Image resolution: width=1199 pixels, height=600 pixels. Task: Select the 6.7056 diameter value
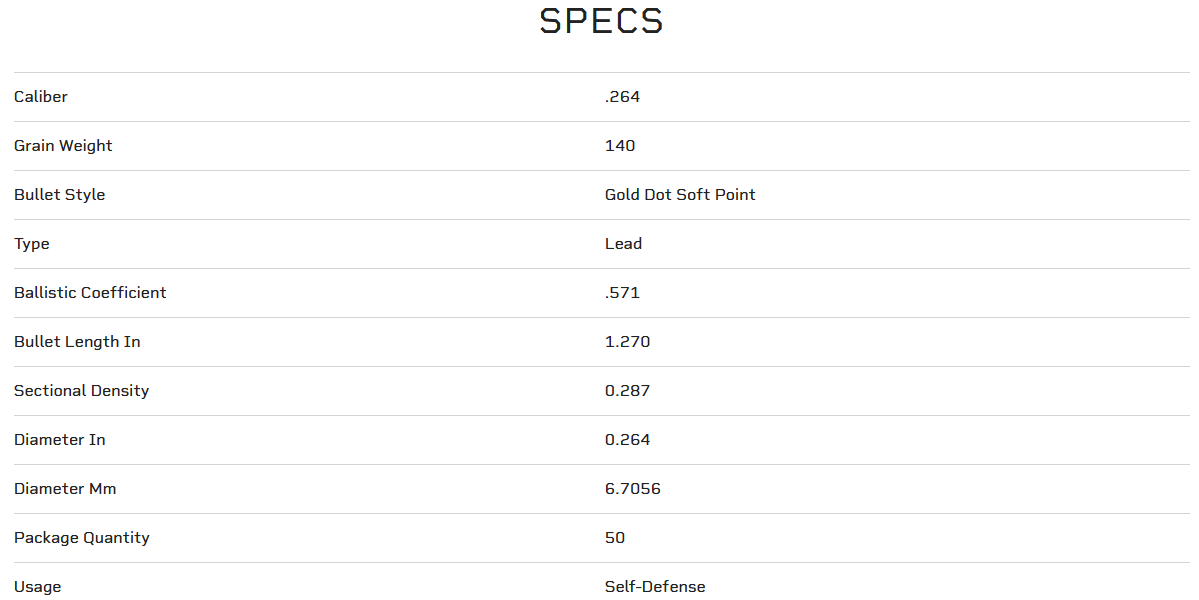point(632,489)
